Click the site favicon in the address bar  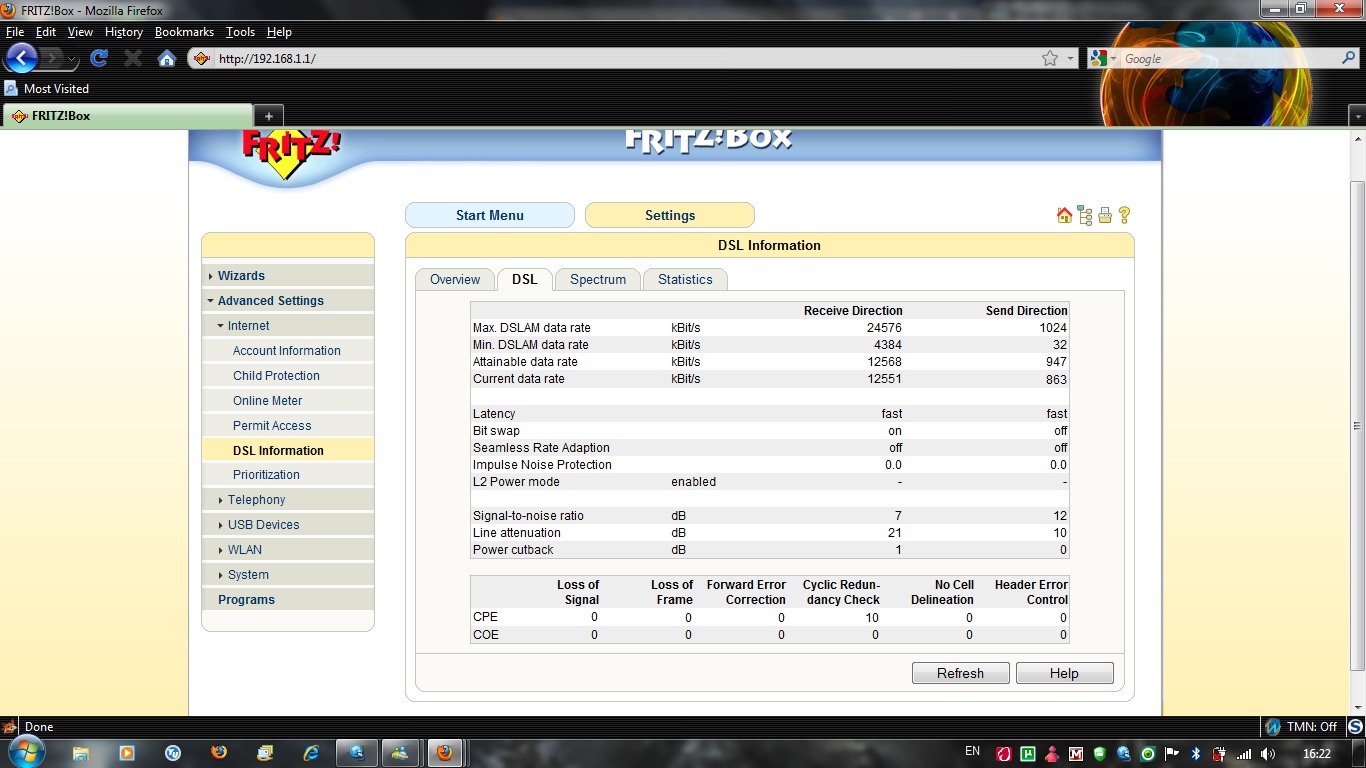tap(201, 58)
